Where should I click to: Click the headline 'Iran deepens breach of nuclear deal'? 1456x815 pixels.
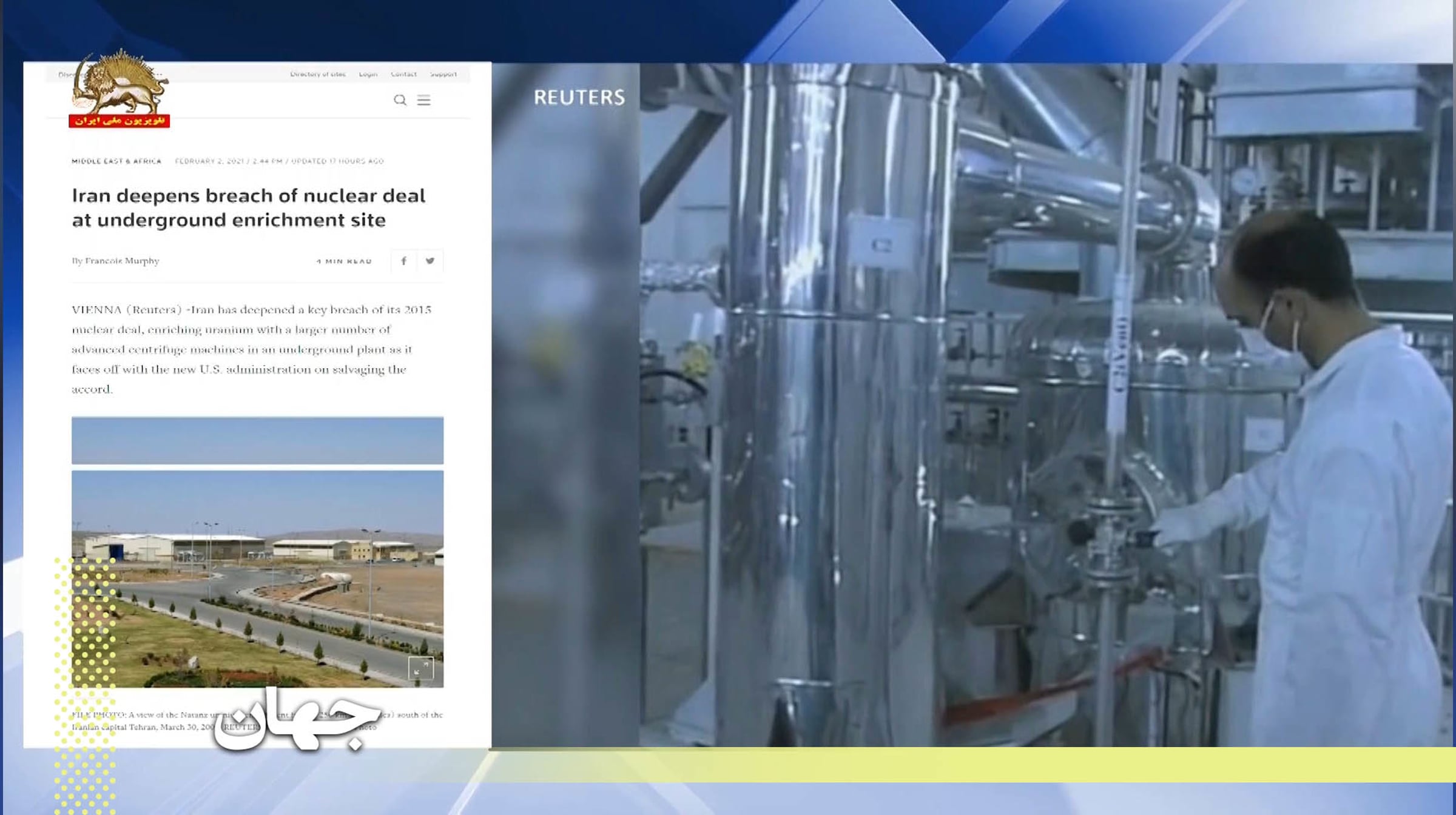tap(249, 207)
